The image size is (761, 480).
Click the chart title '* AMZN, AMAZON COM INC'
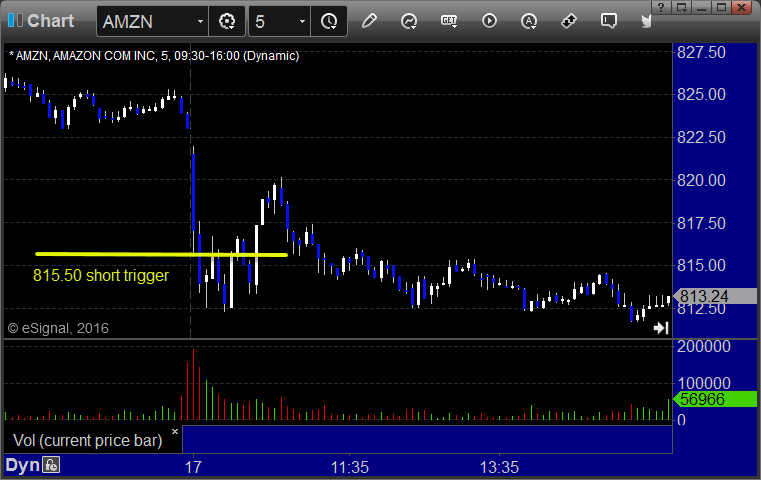[82, 56]
